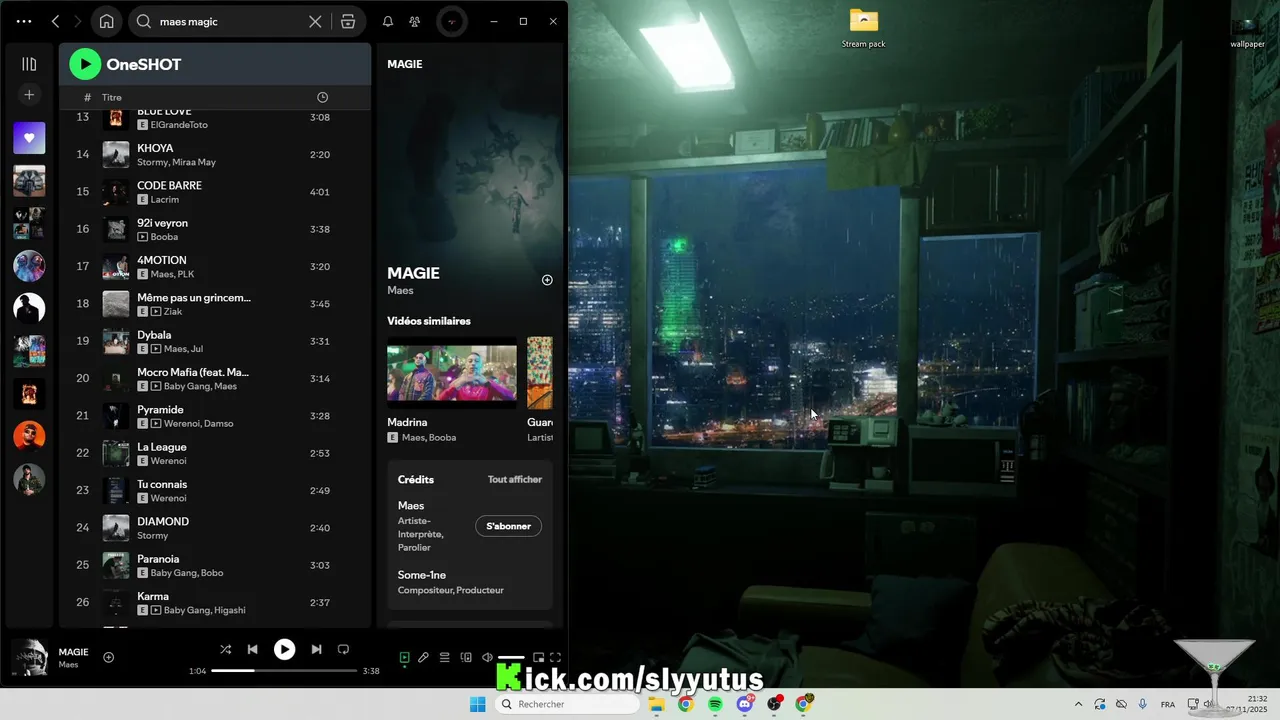Go back to the previous page
This screenshot has height=720, width=1280.
coord(55,21)
